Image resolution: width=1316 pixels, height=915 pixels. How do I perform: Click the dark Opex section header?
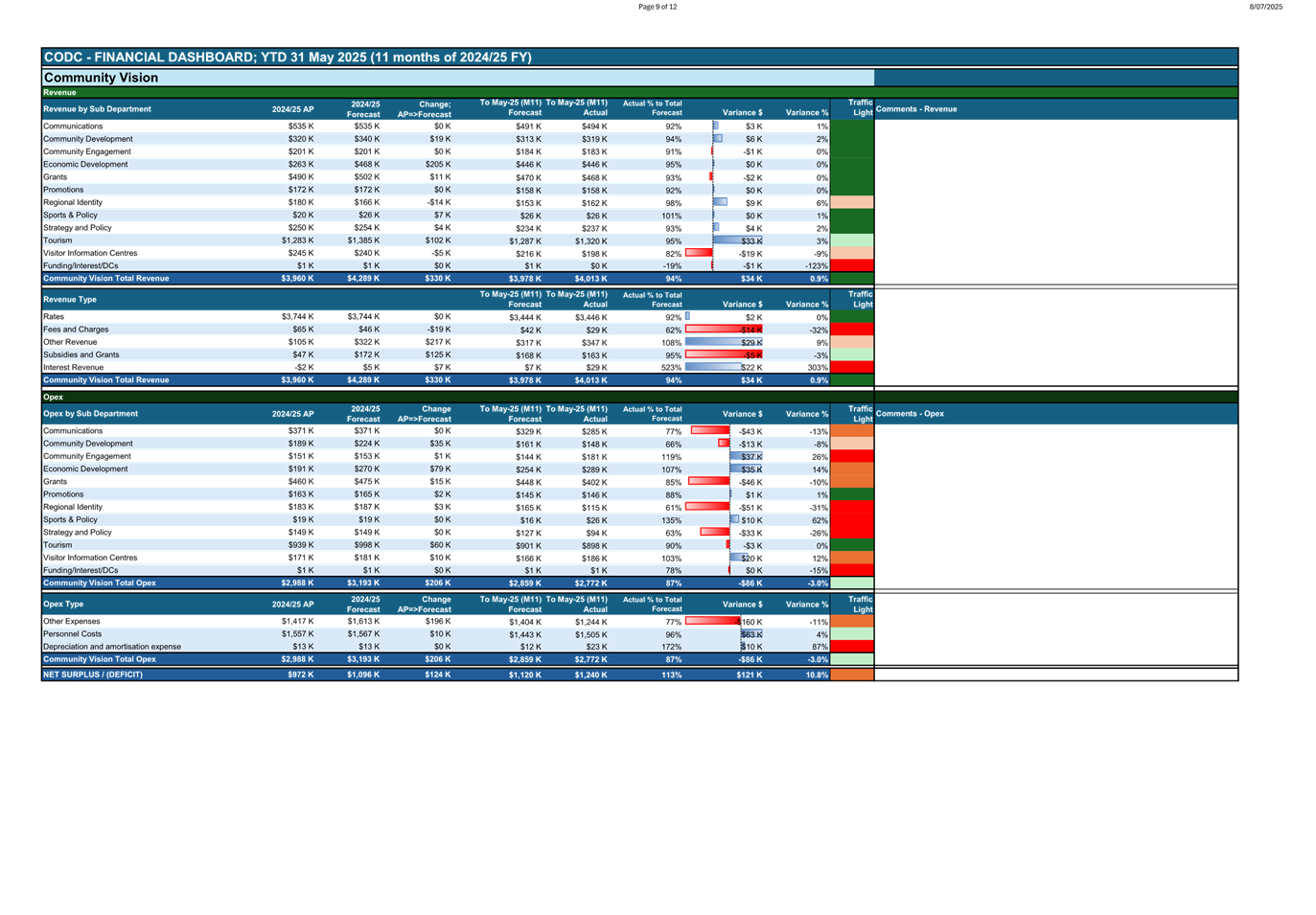pos(54,397)
